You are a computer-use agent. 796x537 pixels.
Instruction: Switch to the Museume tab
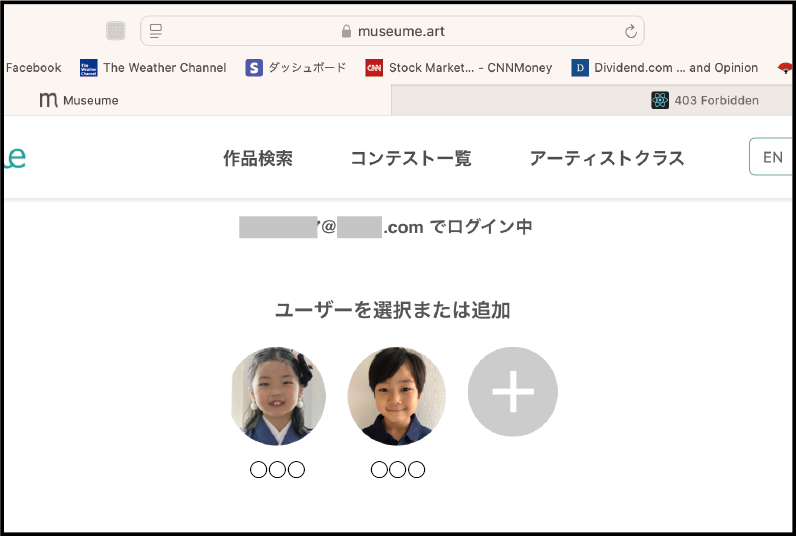(197, 100)
